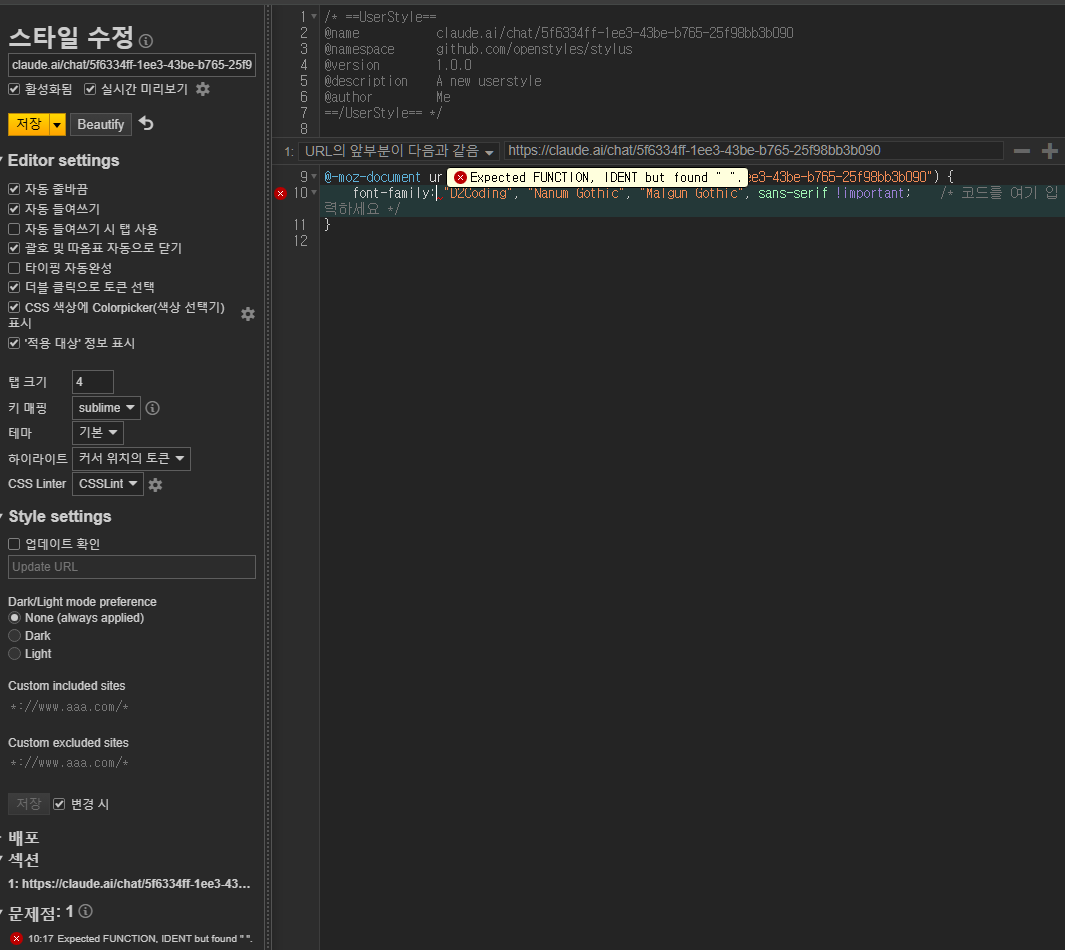Toggle 변경 시 checkbox

tap(60, 804)
